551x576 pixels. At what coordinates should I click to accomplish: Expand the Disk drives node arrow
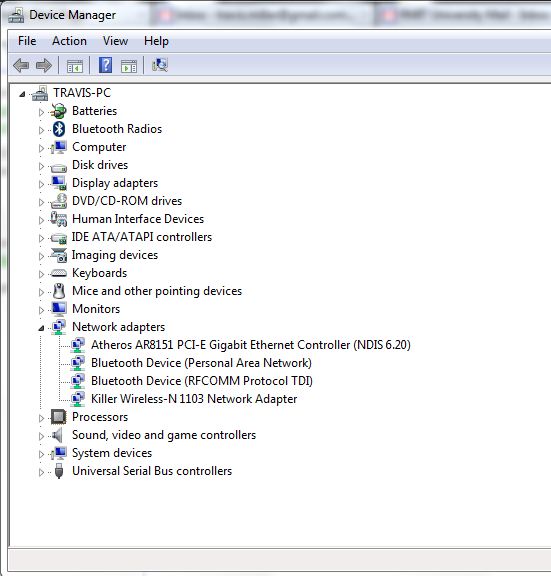tap(41, 166)
